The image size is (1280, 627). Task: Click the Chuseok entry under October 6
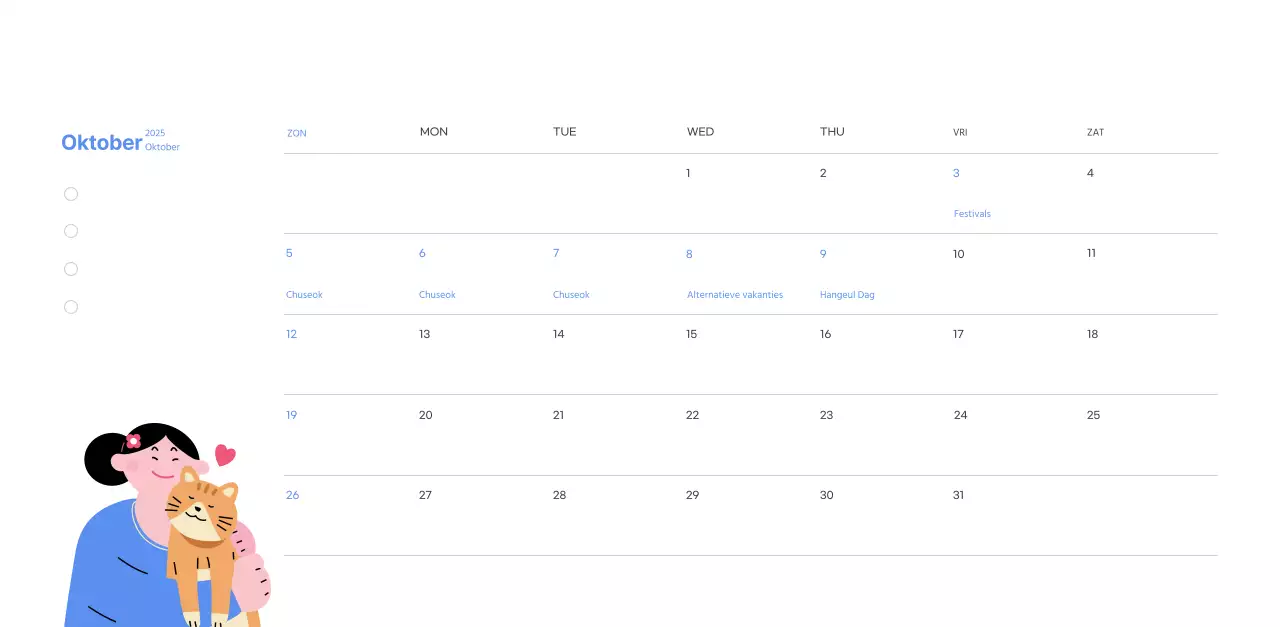pyautogui.click(x=437, y=294)
